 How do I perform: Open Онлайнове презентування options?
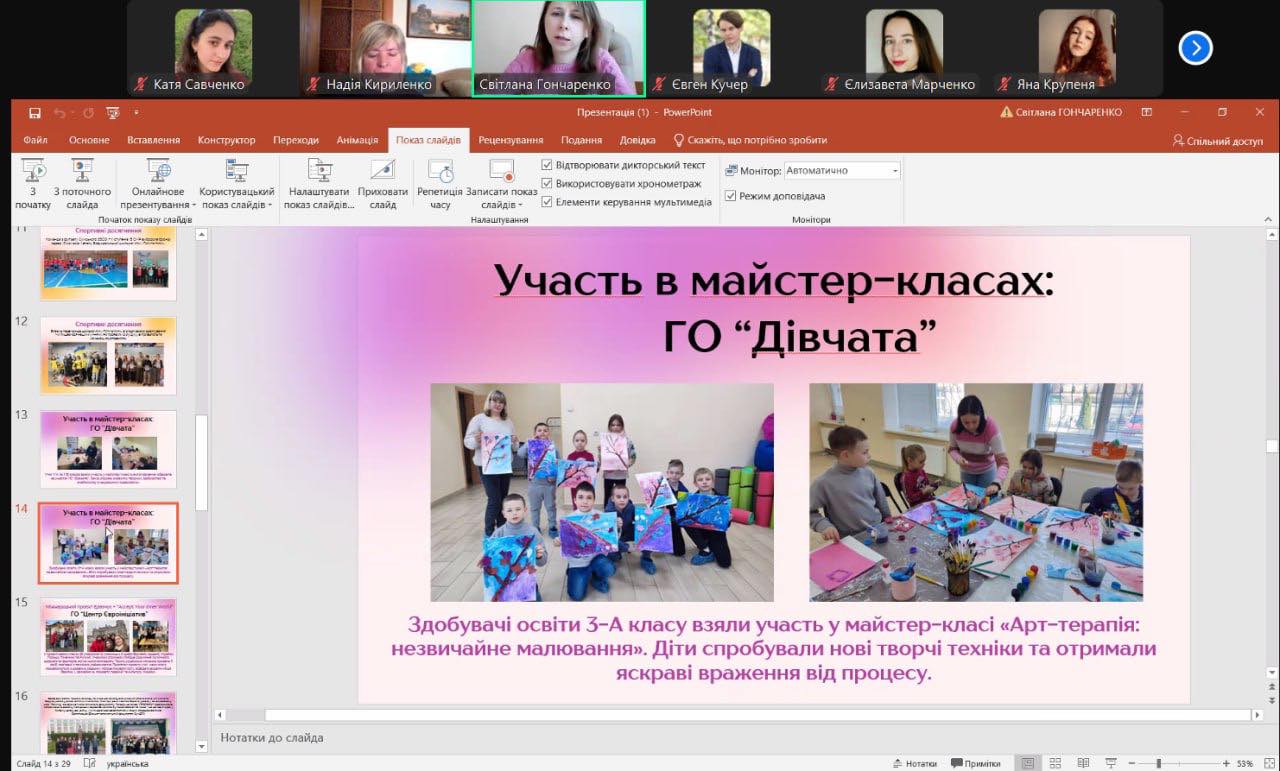coord(158,184)
